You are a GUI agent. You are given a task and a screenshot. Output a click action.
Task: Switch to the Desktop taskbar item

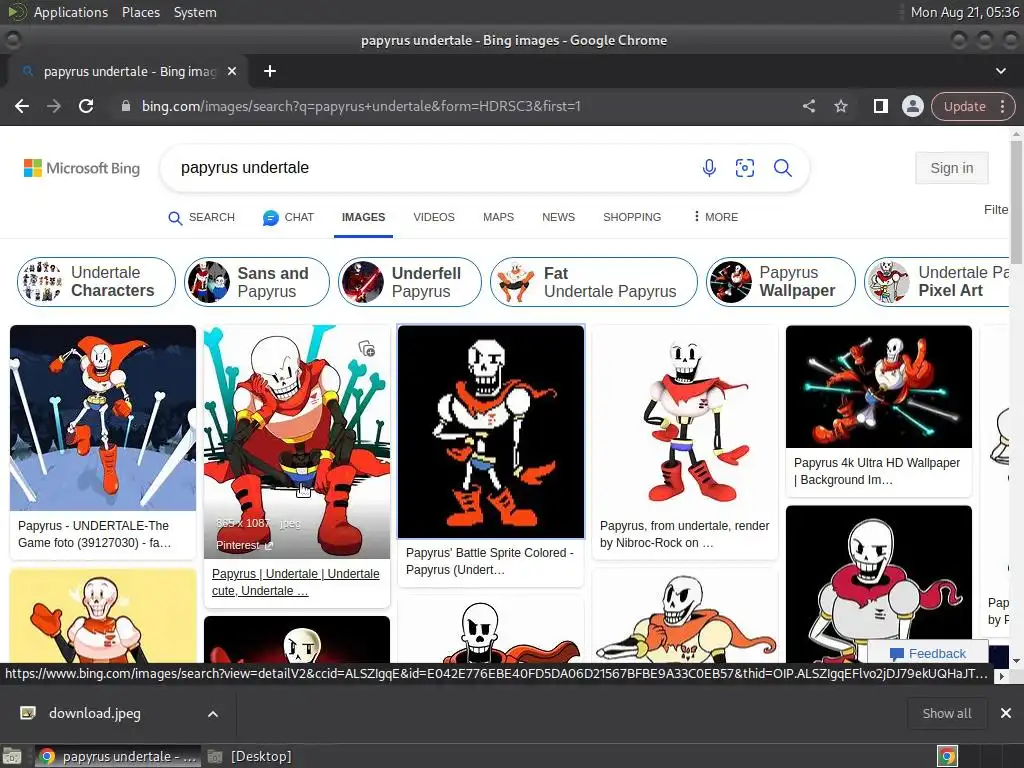pyautogui.click(x=250, y=757)
